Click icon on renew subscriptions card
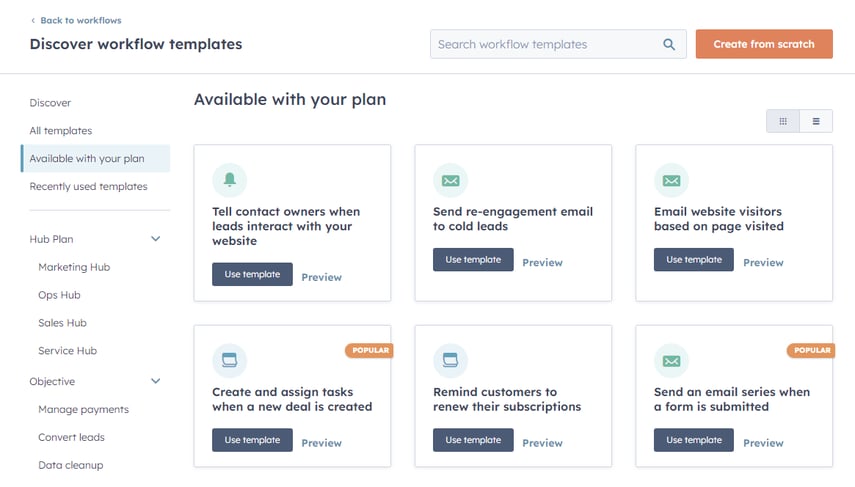This screenshot has width=855, height=487. (450, 360)
